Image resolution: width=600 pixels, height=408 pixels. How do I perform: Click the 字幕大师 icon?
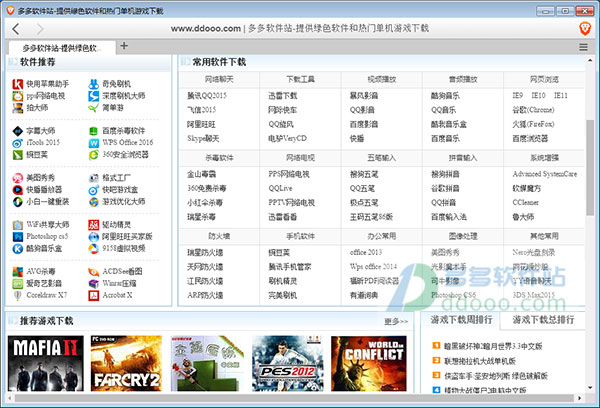pyautogui.click(x=18, y=131)
